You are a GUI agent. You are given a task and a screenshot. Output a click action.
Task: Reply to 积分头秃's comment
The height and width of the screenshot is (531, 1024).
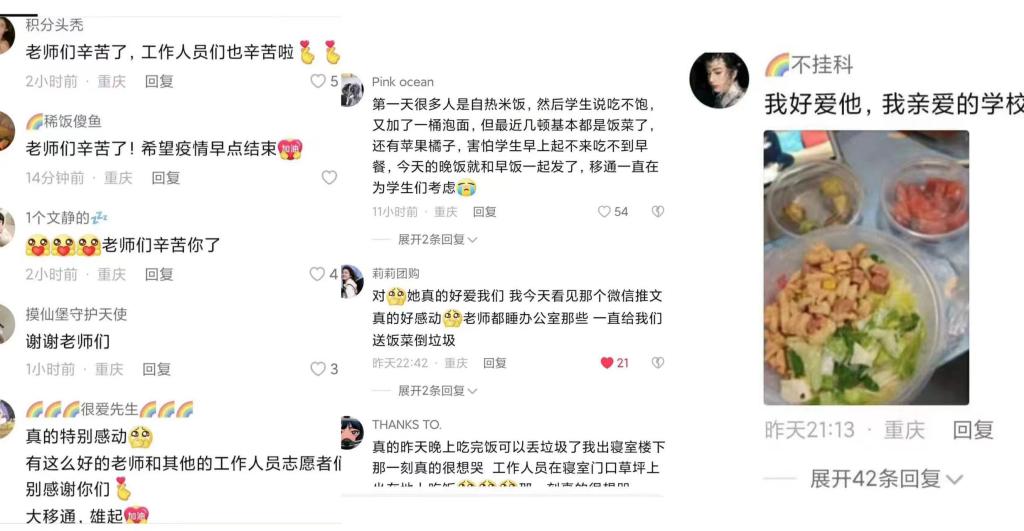159,81
